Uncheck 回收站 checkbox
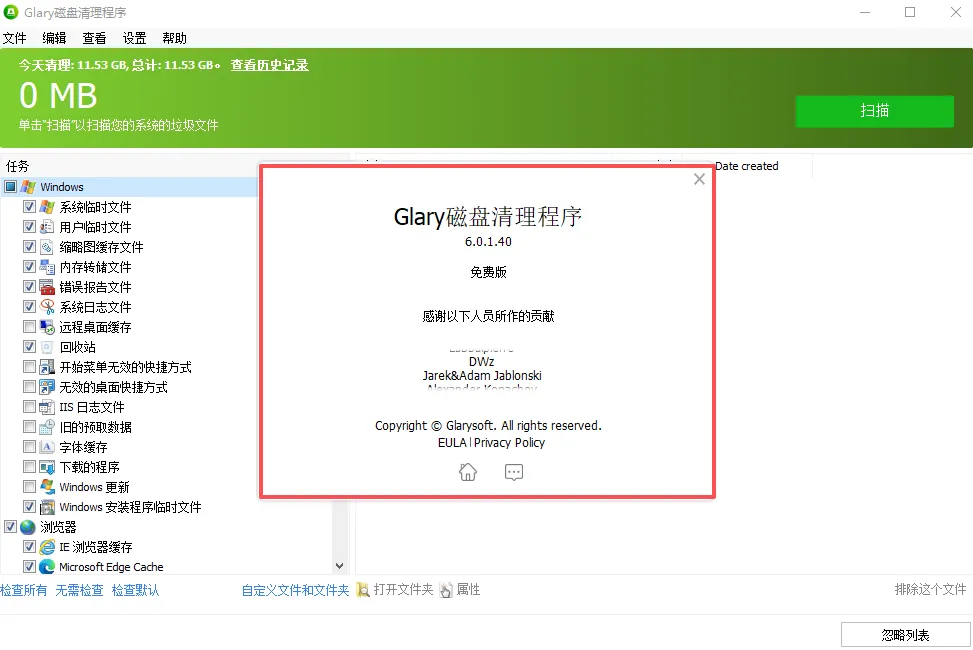Viewport: 973px width, 650px height. 29,346
